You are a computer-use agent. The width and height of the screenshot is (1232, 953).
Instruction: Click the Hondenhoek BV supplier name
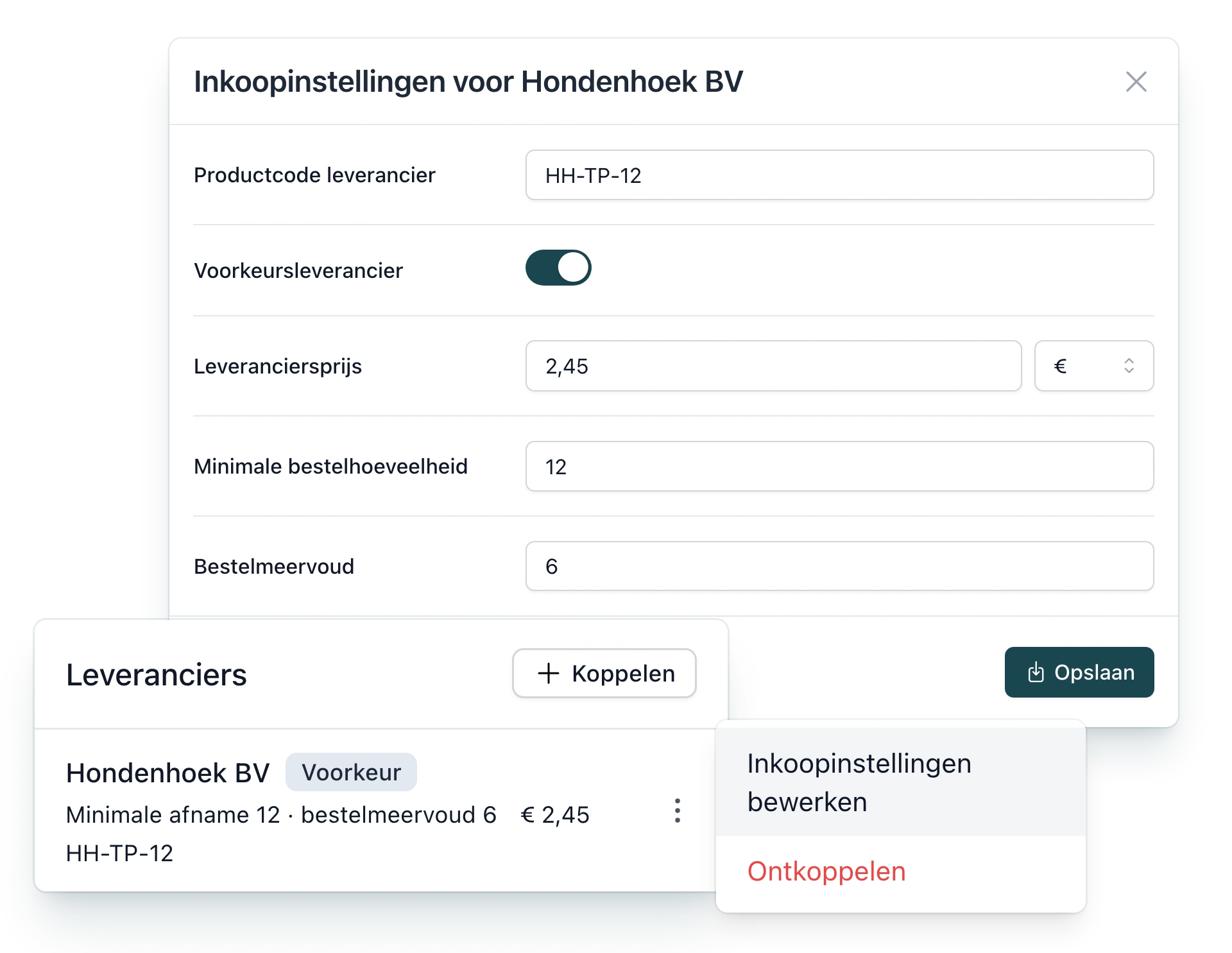168,773
